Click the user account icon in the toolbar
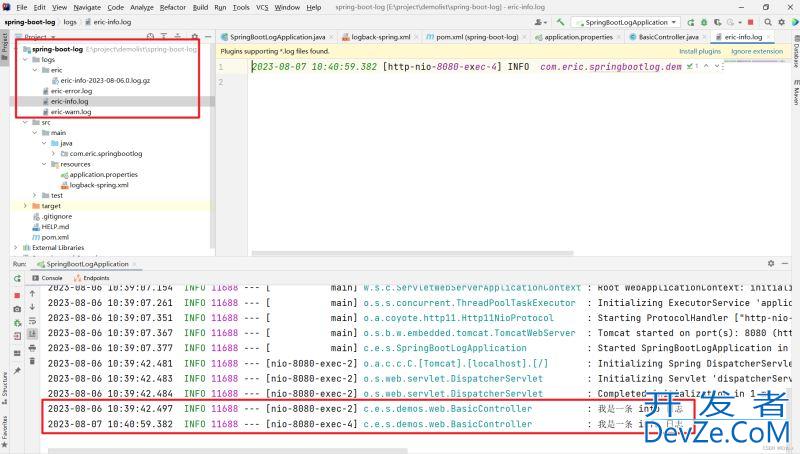This screenshot has width=800, height=454. (540, 22)
